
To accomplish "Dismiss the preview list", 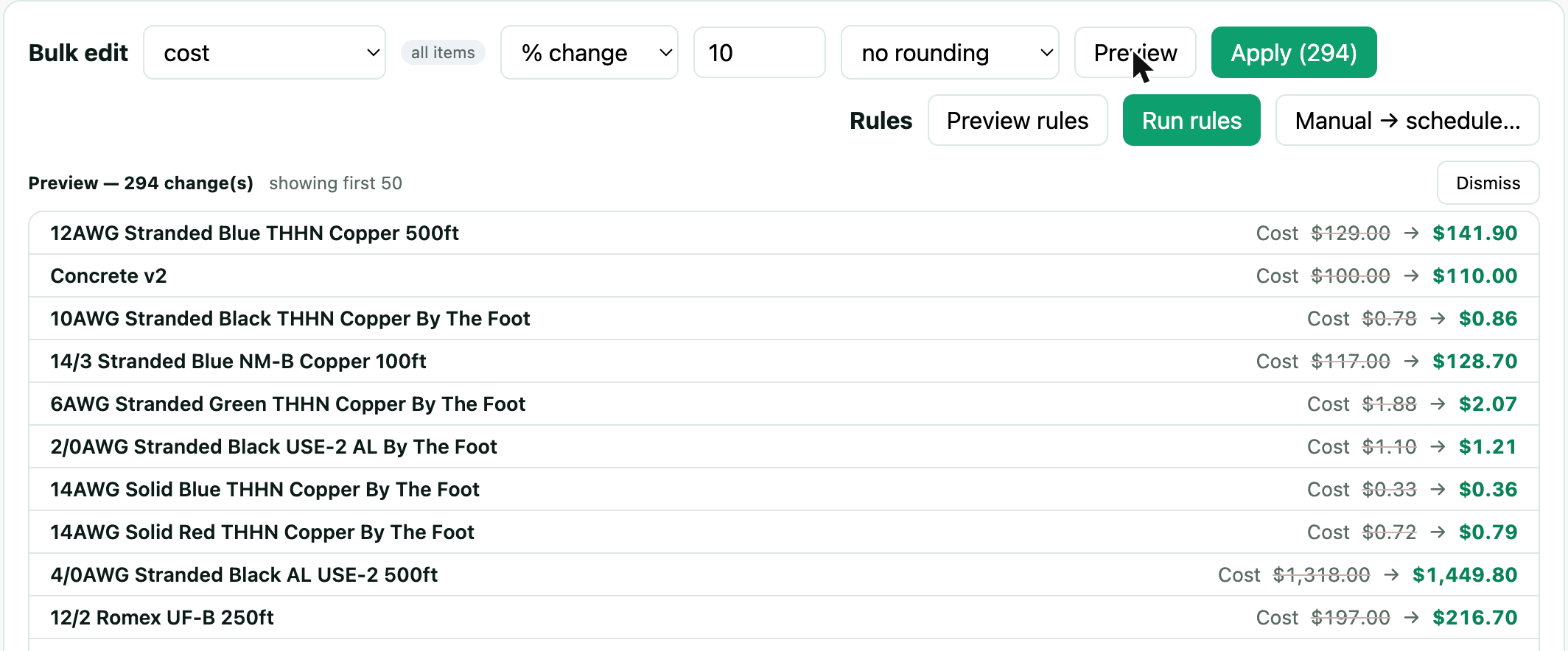I will click(1488, 183).
